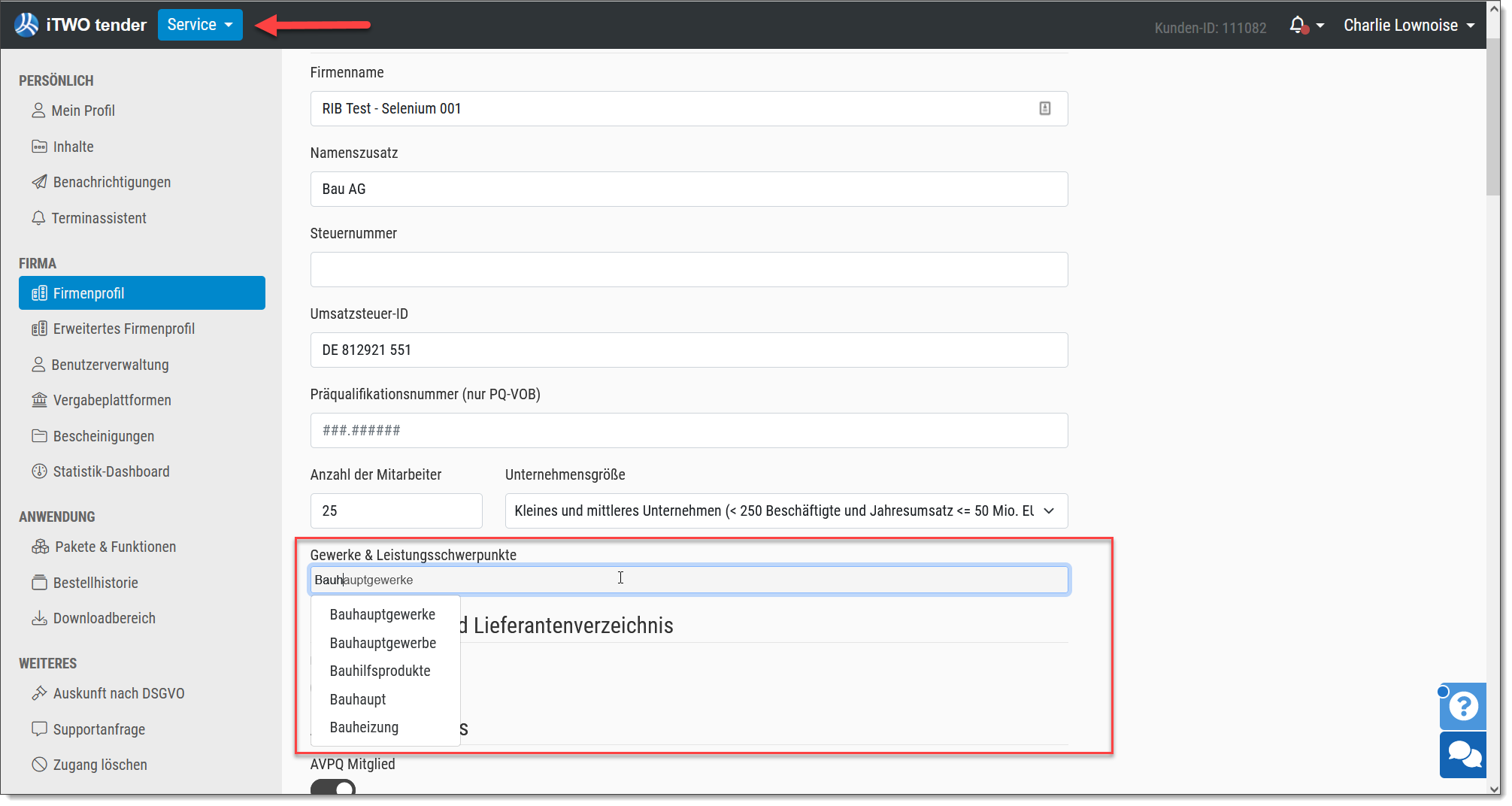Open Benachrichtigungen settings
Image resolution: width=1512 pixels, height=806 pixels.
(x=101, y=182)
